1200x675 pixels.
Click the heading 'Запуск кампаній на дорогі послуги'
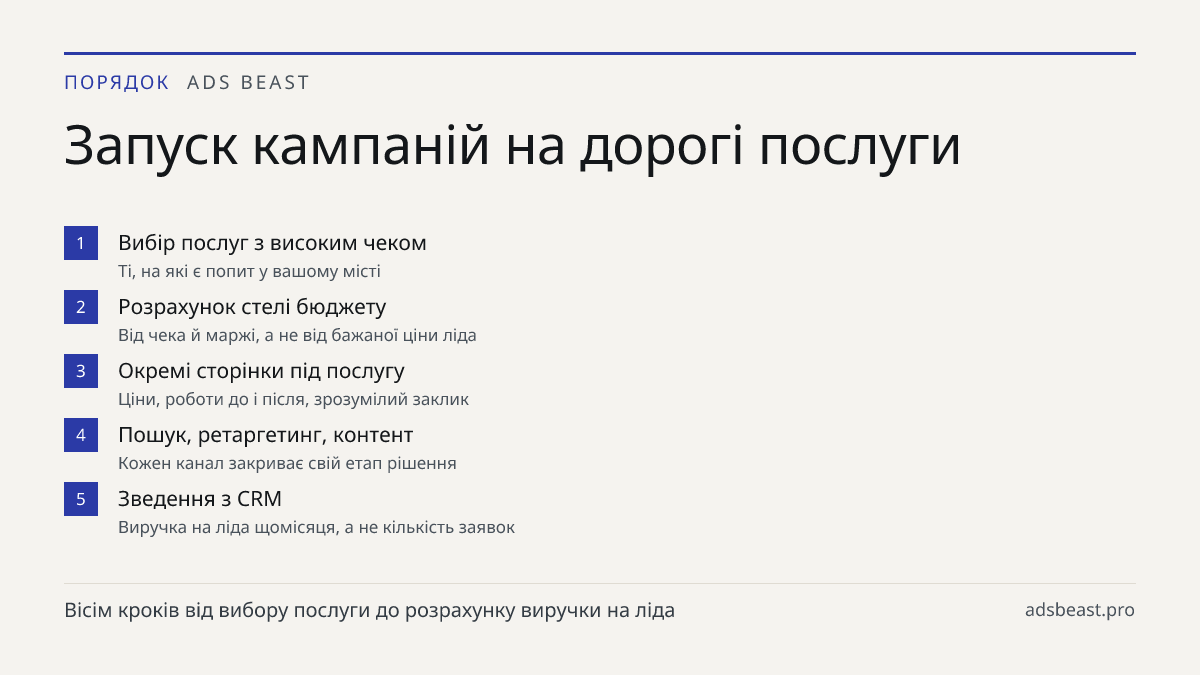pyautogui.click(x=512, y=146)
